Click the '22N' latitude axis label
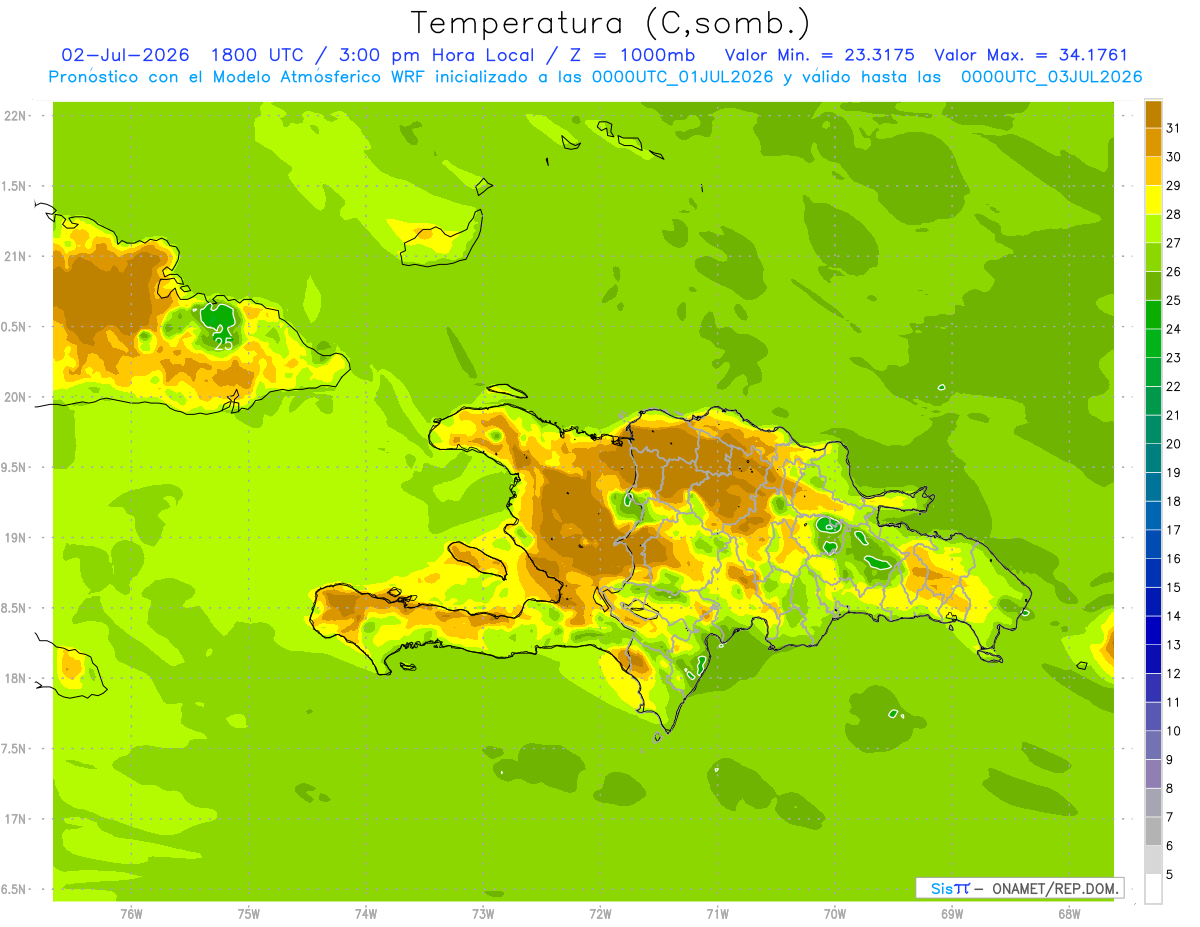The height and width of the screenshot is (927, 1200). (x=16, y=116)
